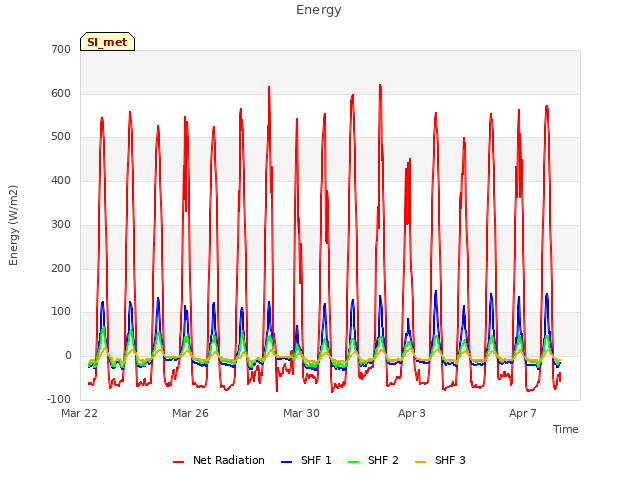Screen dimensions: 640x480
Task: Click the 700 y-axis tick label
Action: (x=61, y=49)
